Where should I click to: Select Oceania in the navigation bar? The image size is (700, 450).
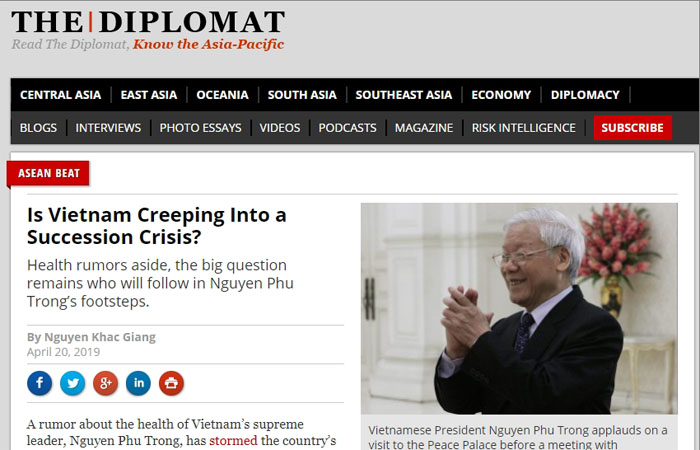coord(222,95)
